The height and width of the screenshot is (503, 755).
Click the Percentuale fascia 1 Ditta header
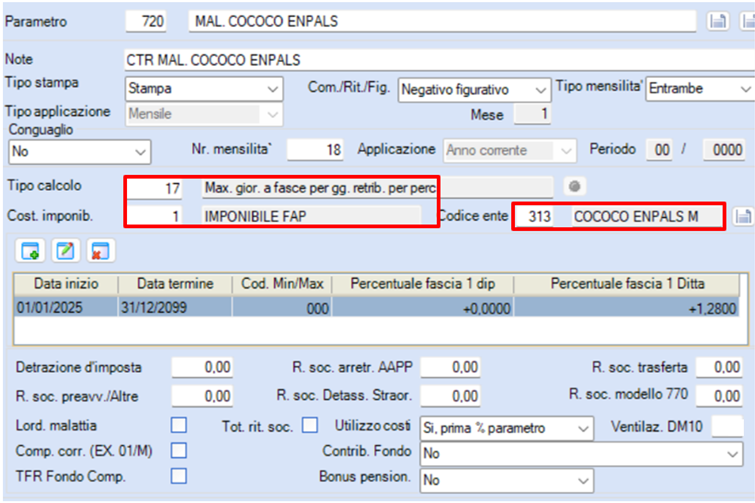tap(627, 284)
